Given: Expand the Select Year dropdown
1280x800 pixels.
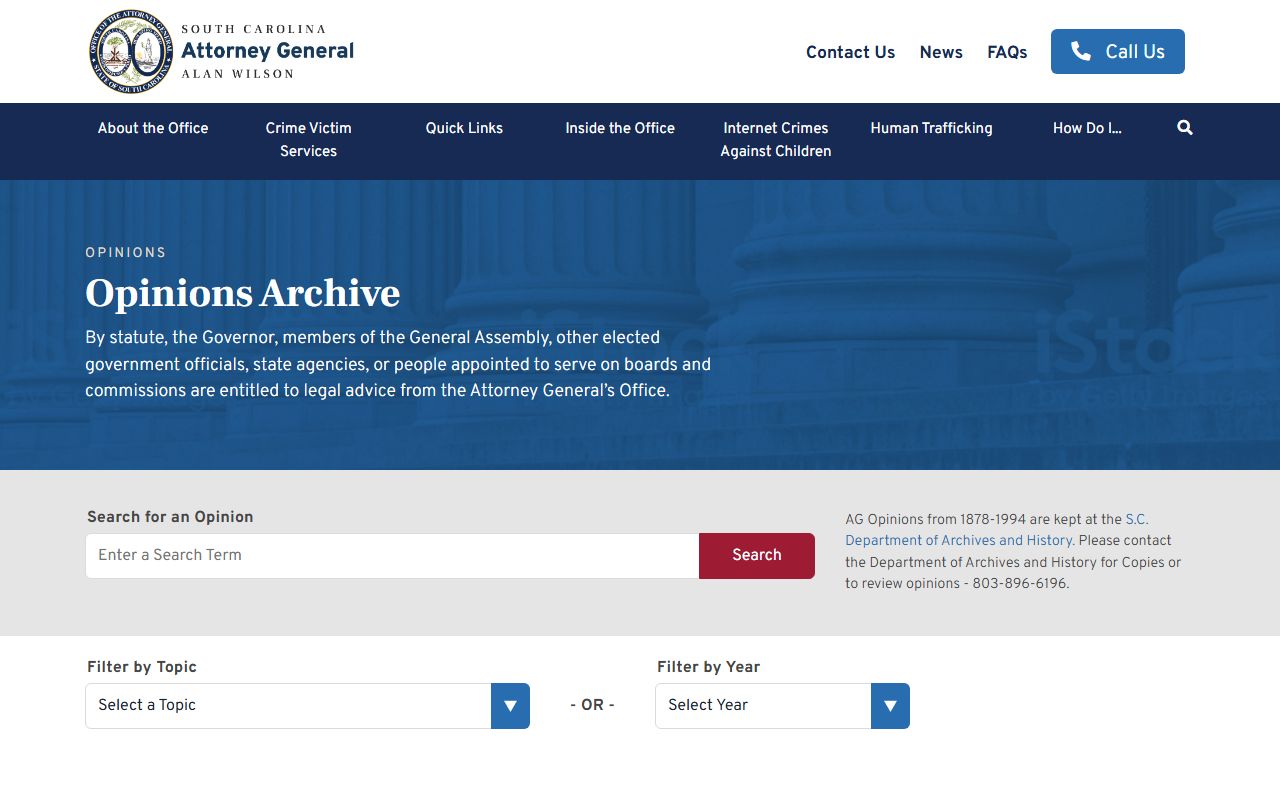Looking at the screenshot, I should [x=782, y=706].
